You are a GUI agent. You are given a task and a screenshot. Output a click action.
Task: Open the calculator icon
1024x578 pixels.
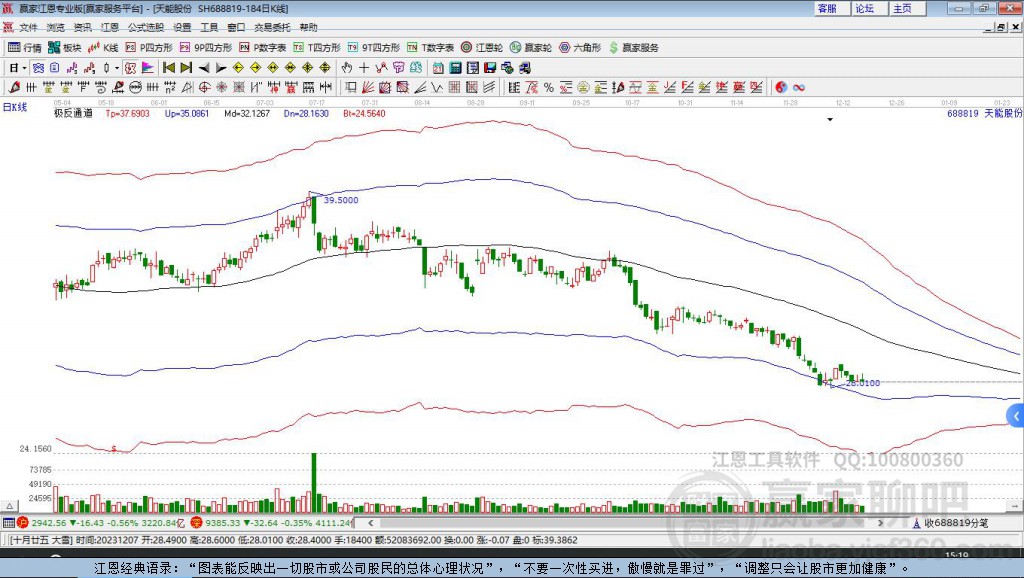point(455,67)
